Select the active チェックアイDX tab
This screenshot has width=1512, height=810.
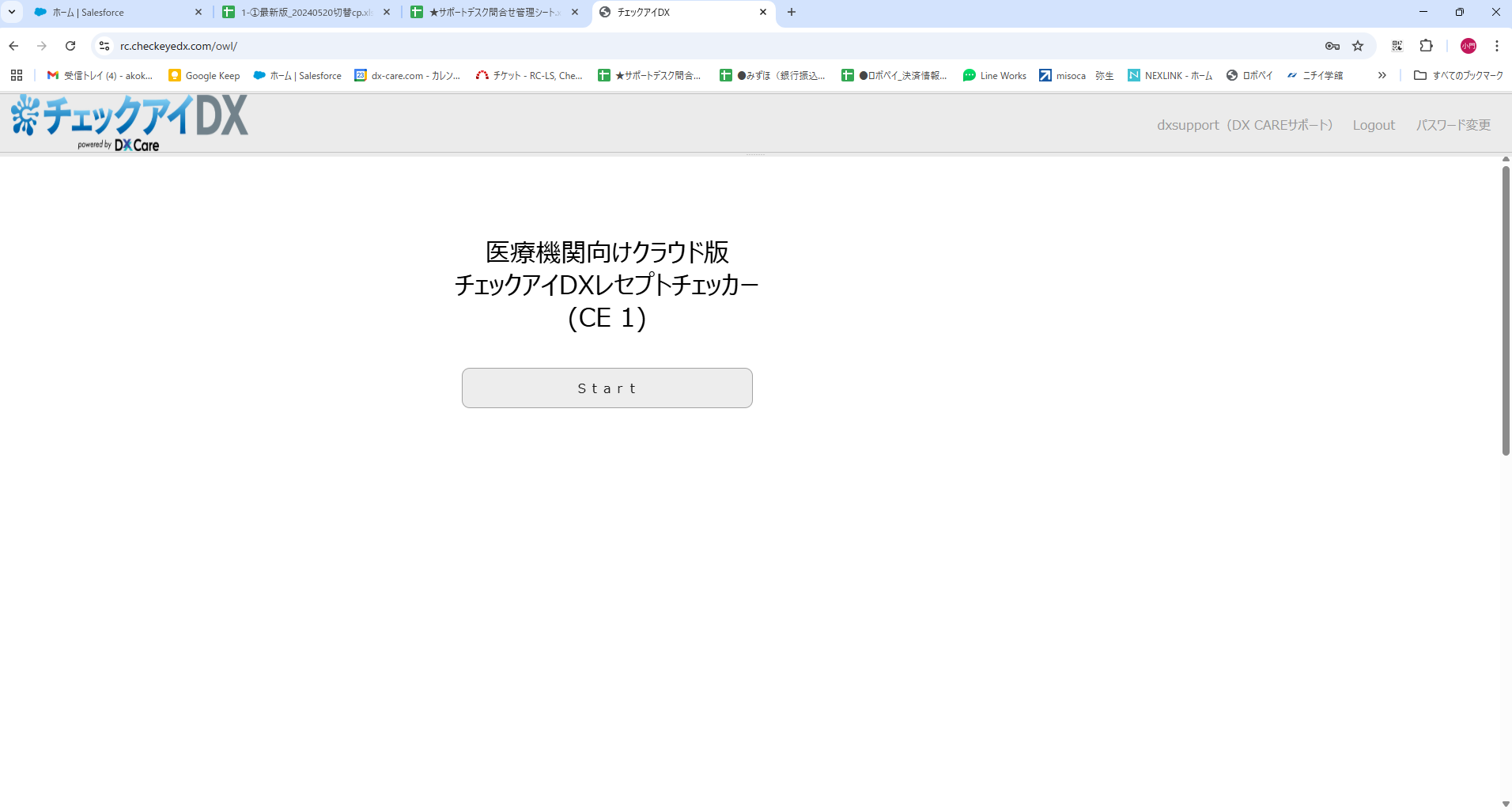coord(683,13)
